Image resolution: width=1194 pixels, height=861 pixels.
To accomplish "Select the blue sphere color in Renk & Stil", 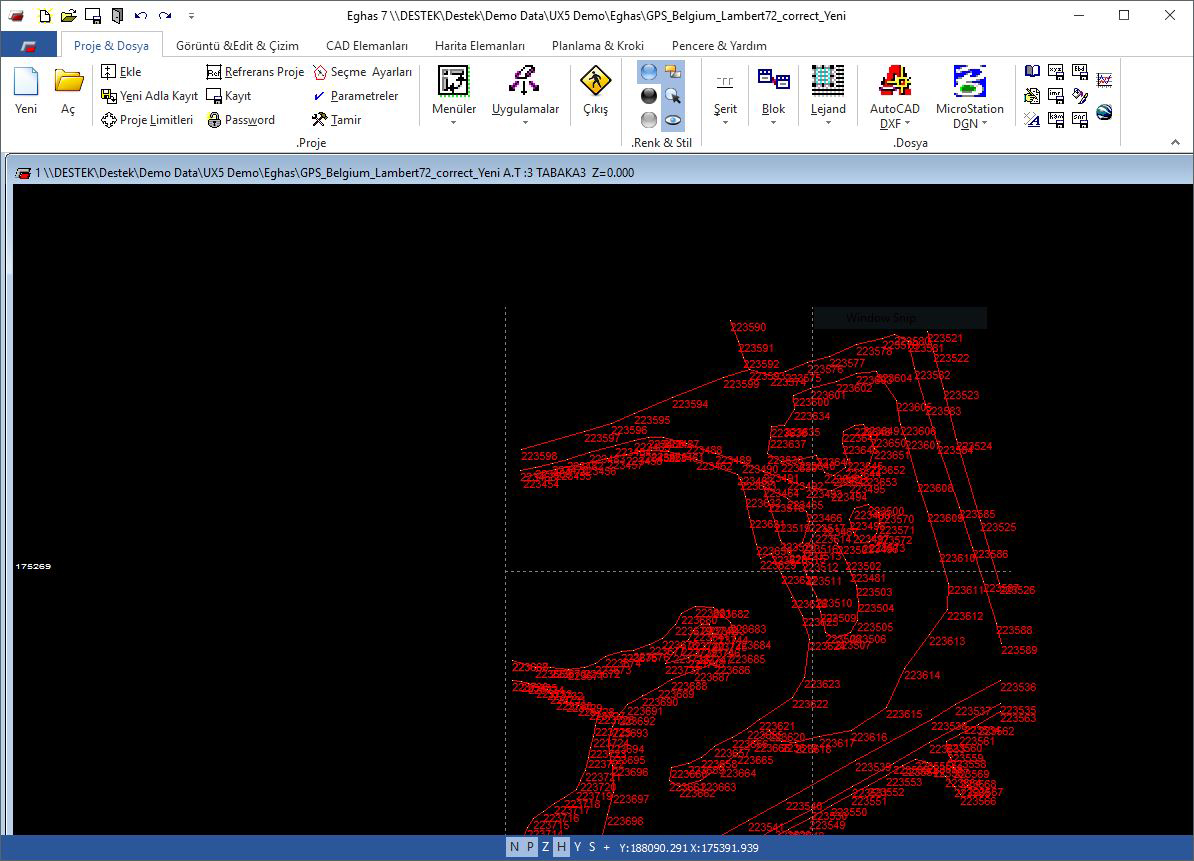I will [649, 72].
